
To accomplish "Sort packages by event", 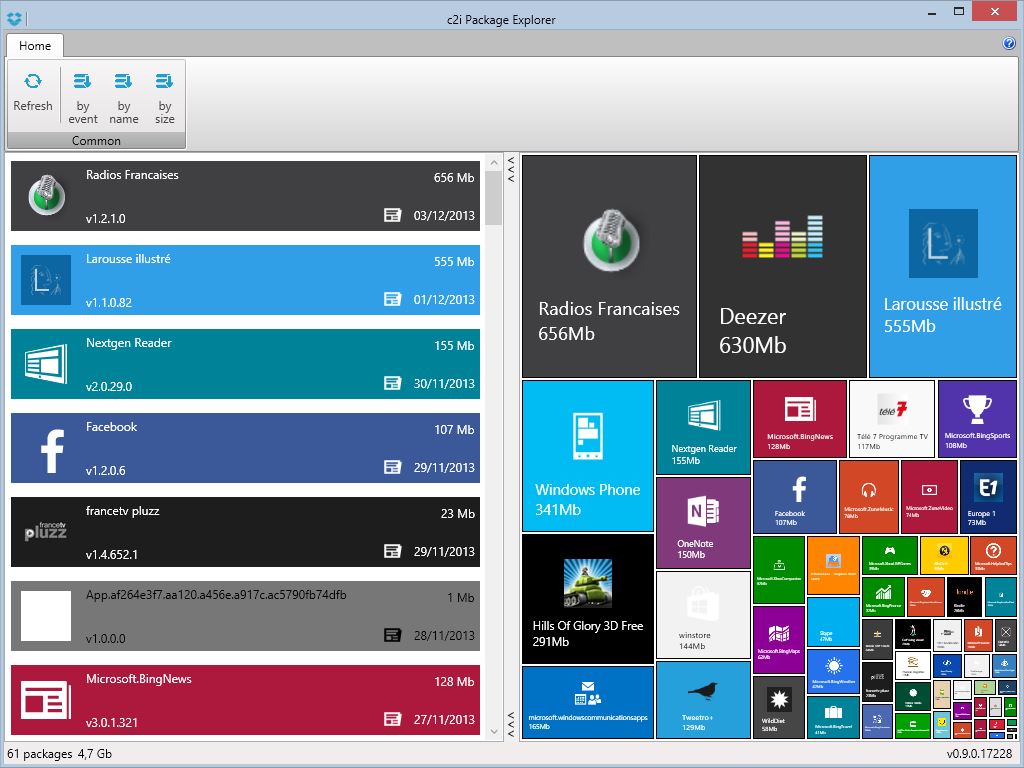I will point(83,98).
